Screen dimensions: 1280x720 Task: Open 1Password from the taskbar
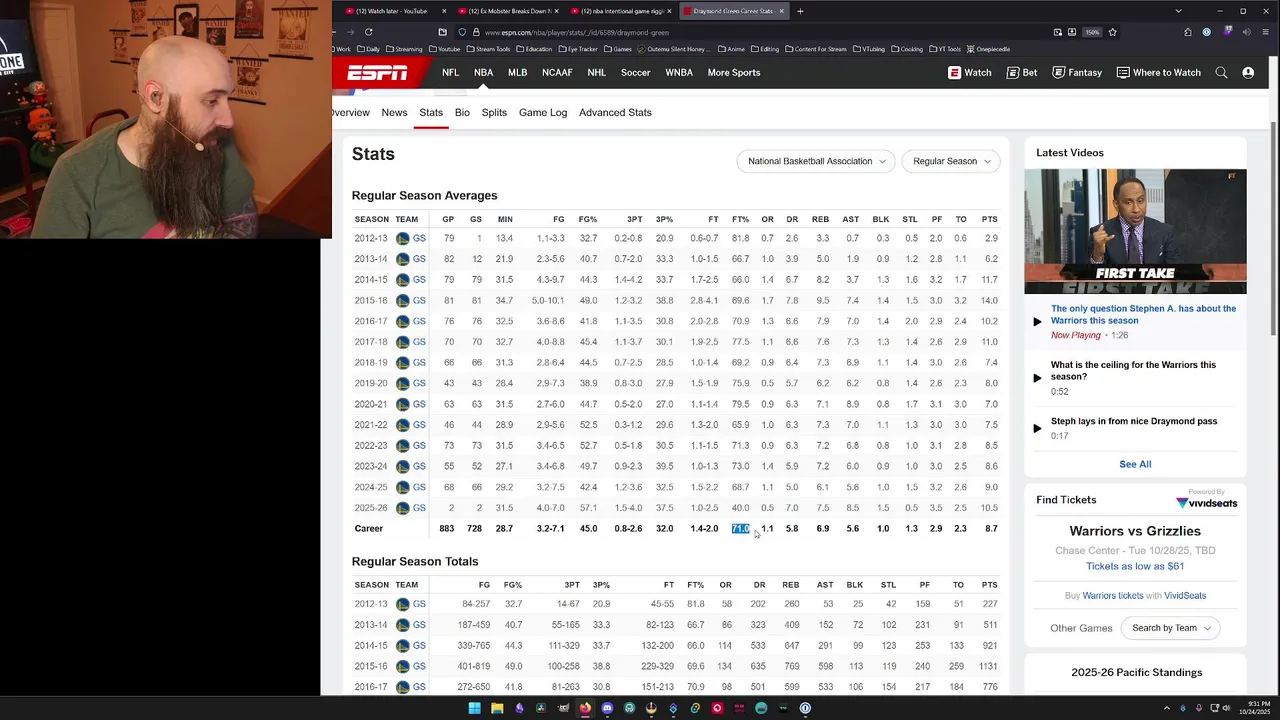(805, 708)
